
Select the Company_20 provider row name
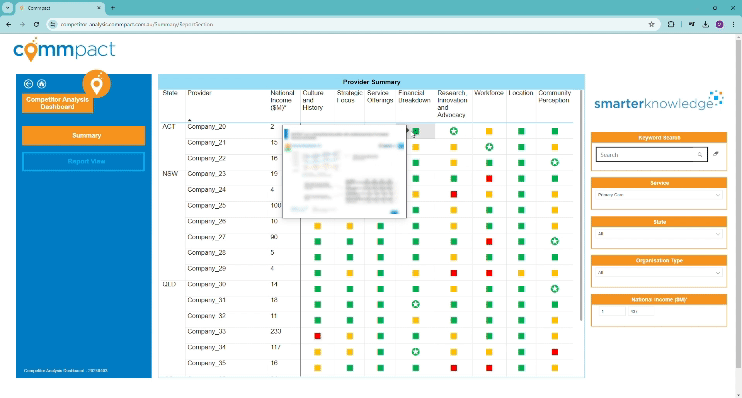[x=207, y=127]
